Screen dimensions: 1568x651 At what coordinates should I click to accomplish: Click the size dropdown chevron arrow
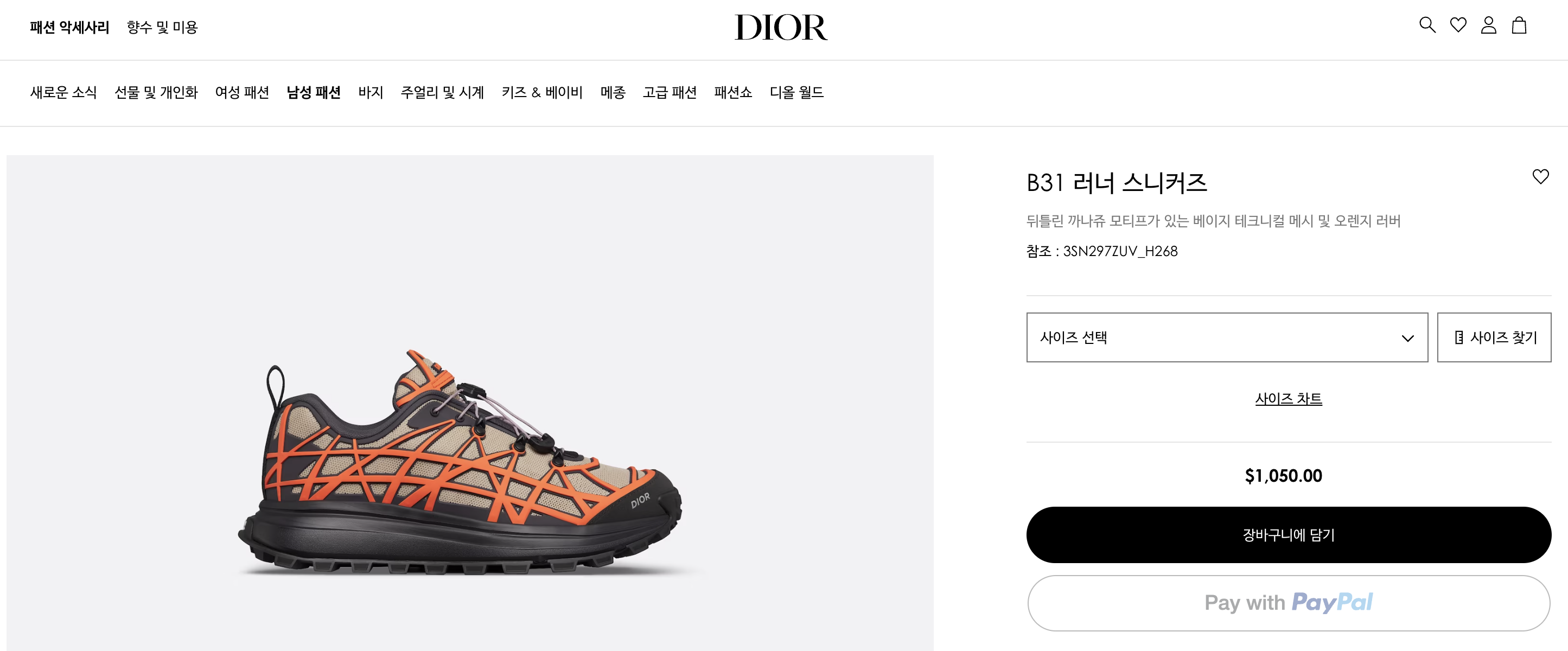1407,339
